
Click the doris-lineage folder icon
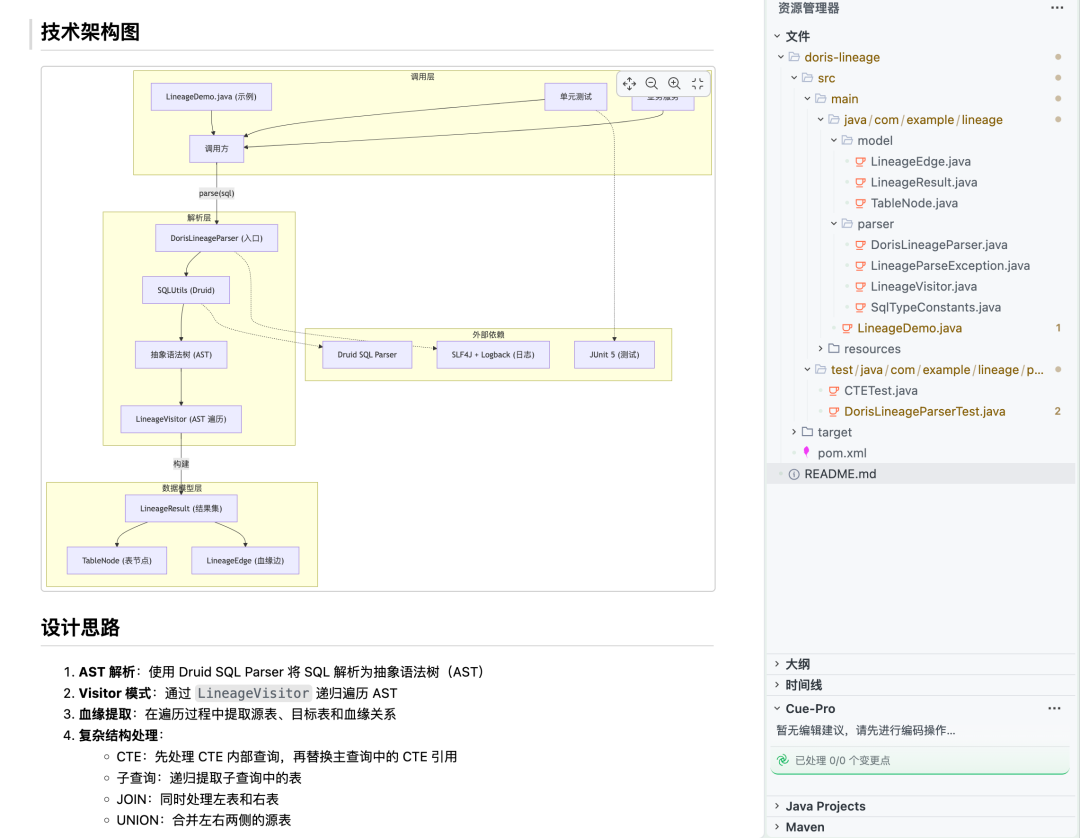coord(794,57)
